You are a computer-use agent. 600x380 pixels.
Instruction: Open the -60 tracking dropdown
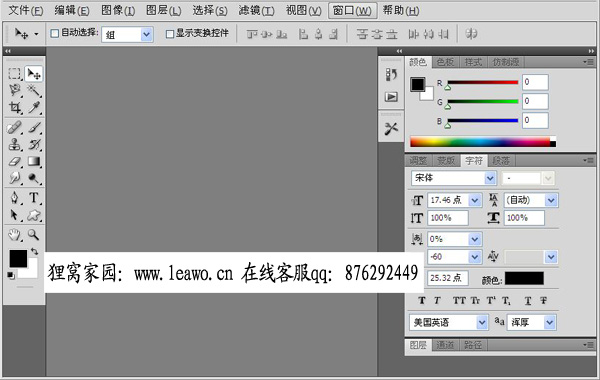474,257
